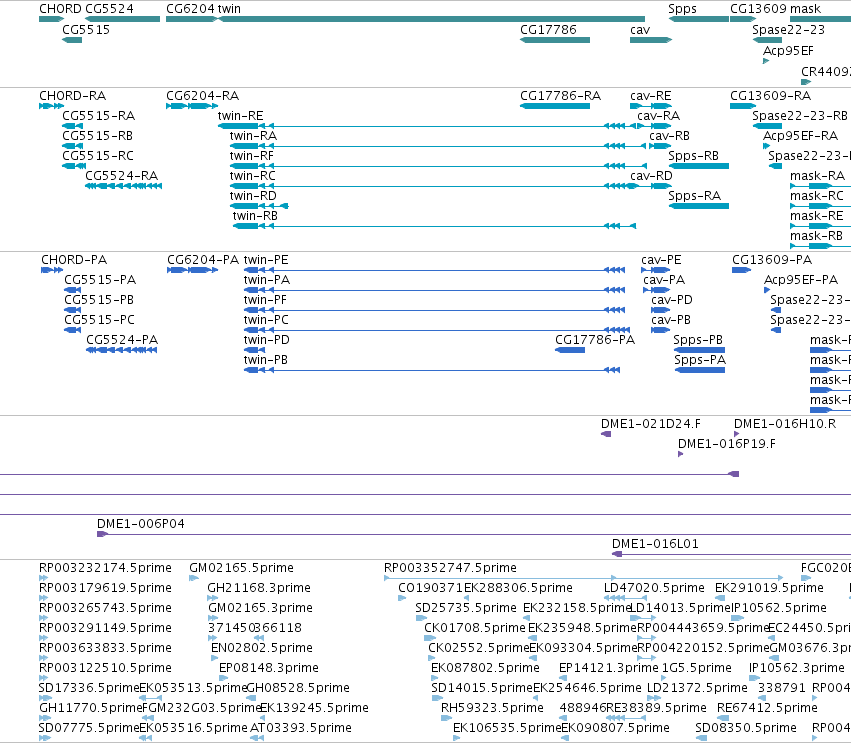Select the mask gene label in the top track
The width and height of the screenshot is (851, 743).
point(806,9)
